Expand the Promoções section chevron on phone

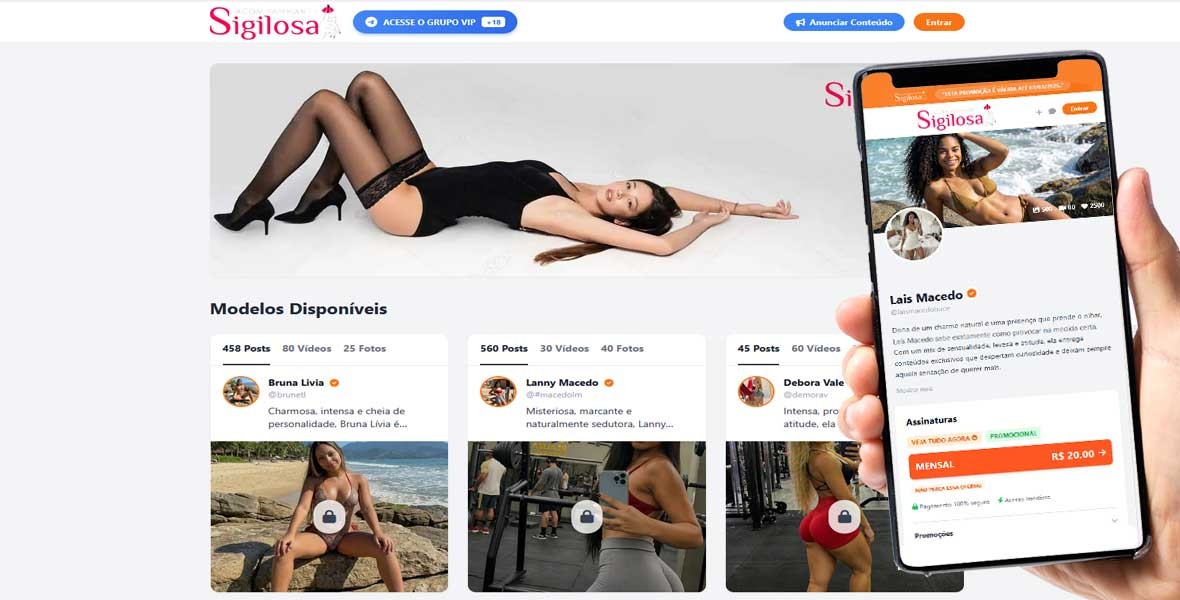coord(1115,520)
